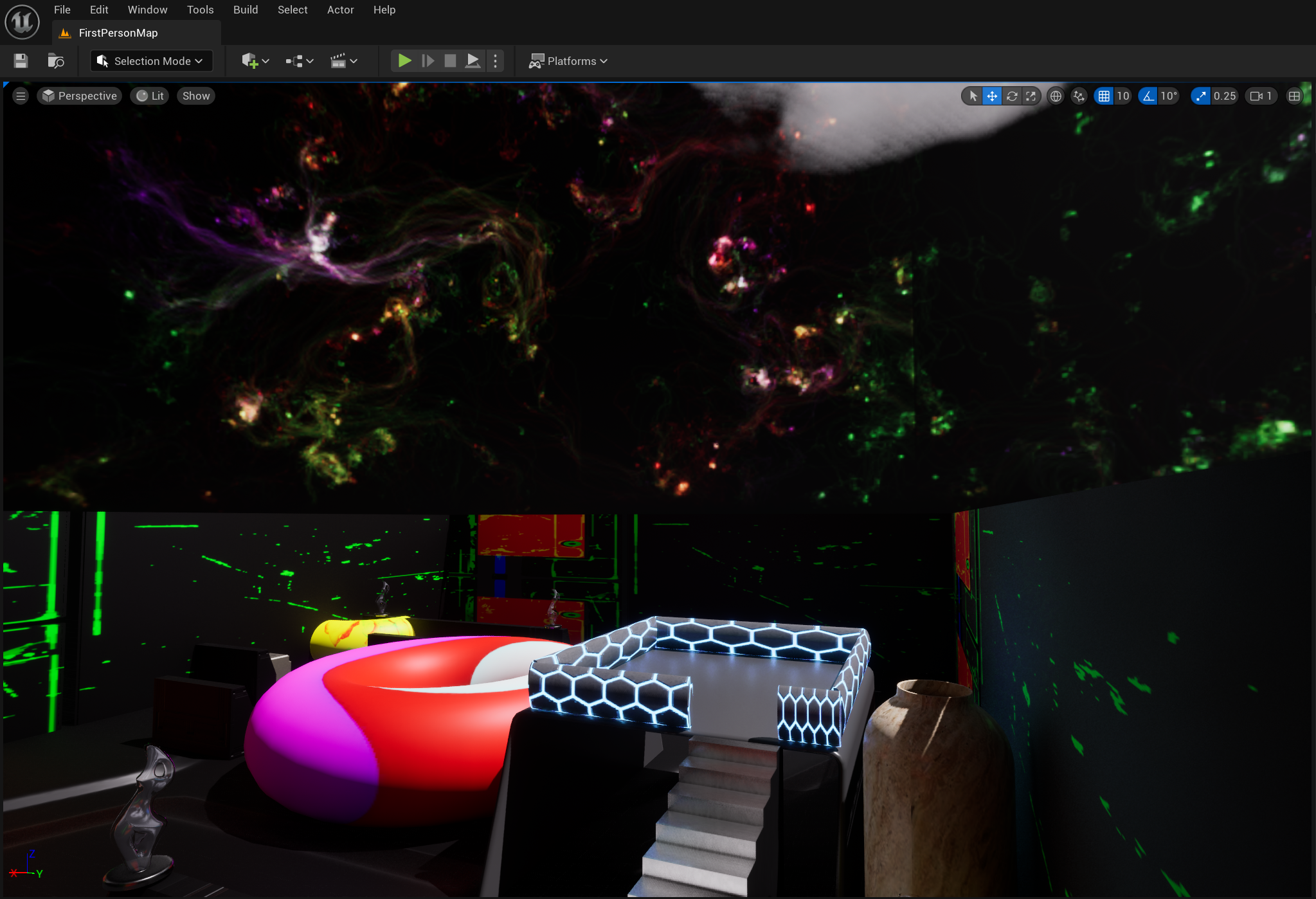Click the Unreal Engine logo icon

coord(22,22)
